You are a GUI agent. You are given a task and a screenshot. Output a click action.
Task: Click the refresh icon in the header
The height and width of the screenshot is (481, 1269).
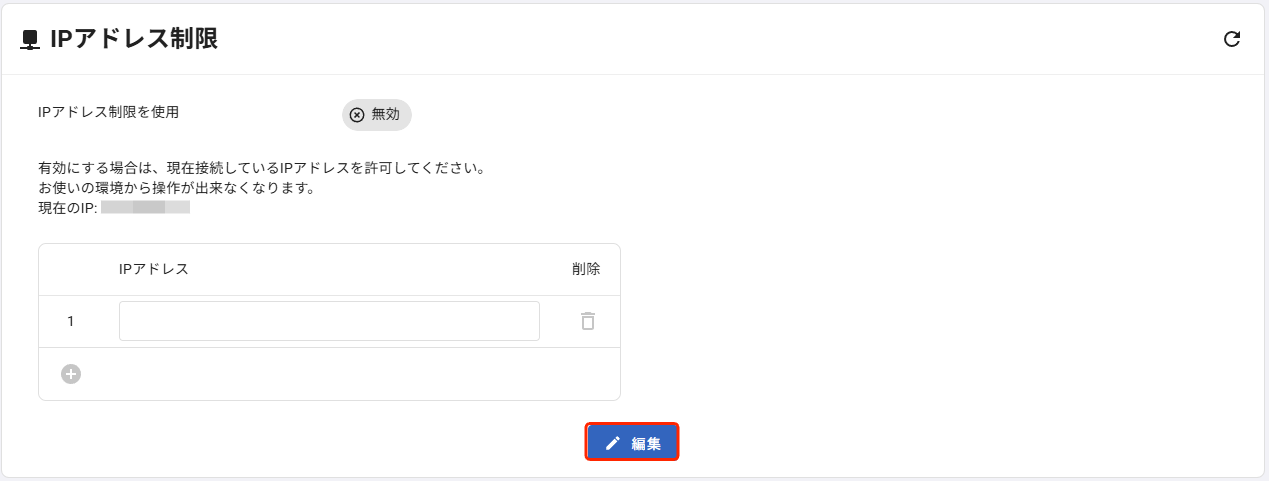click(1232, 39)
